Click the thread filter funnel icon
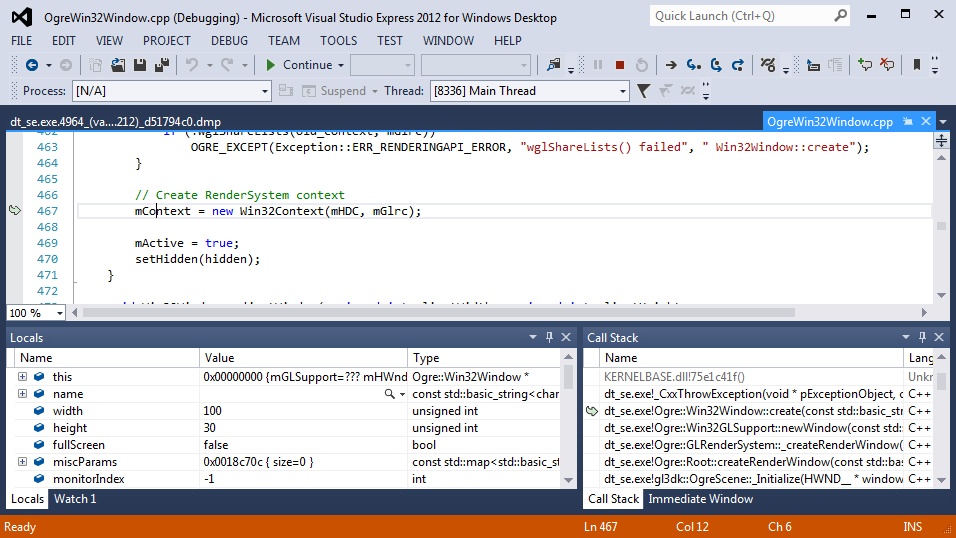956x538 pixels. 643,91
